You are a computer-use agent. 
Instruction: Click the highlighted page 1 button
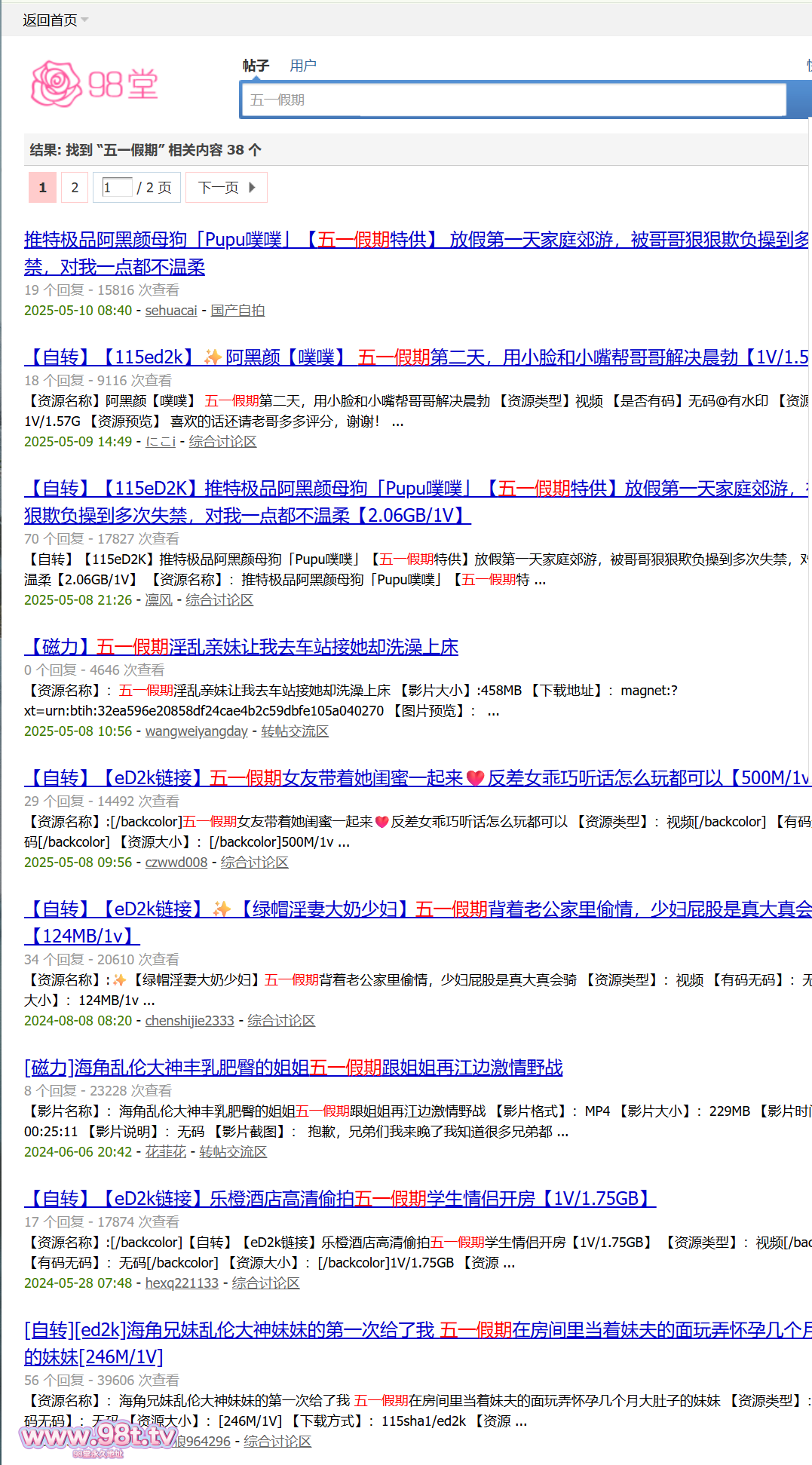tap(42, 188)
